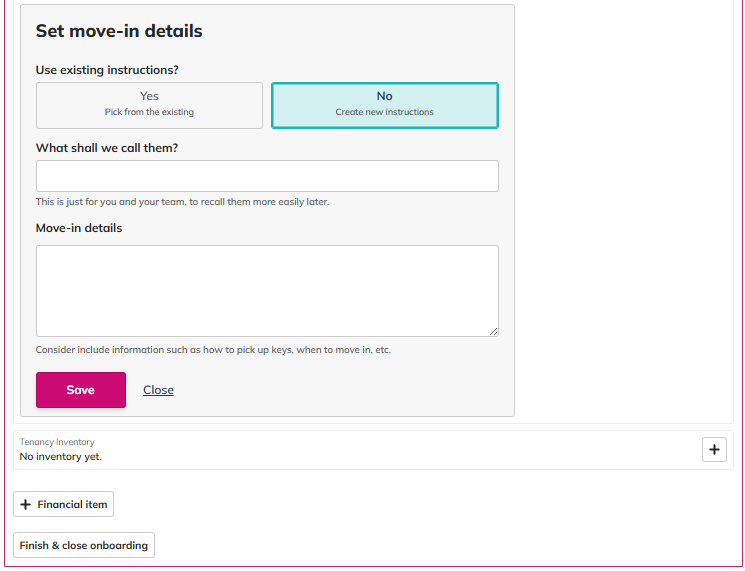Focus the 'What shall we call them?' field
The width and height of the screenshot is (745, 571).
click(x=267, y=176)
